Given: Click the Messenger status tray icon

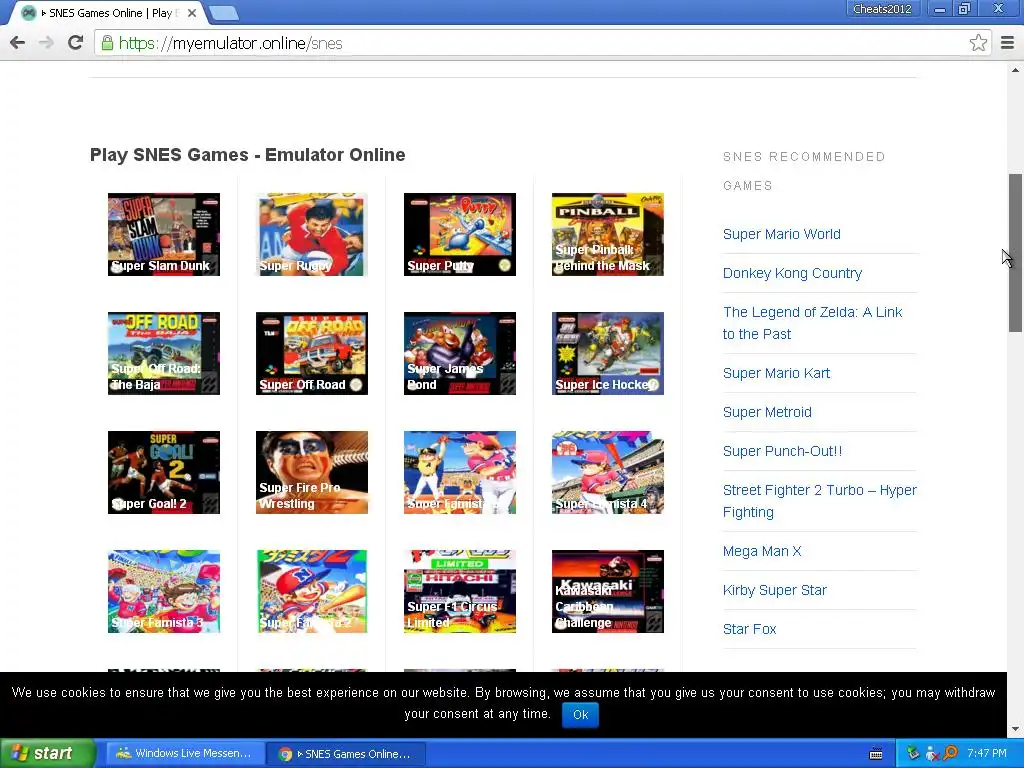Looking at the screenshot, I should point(932,754).
